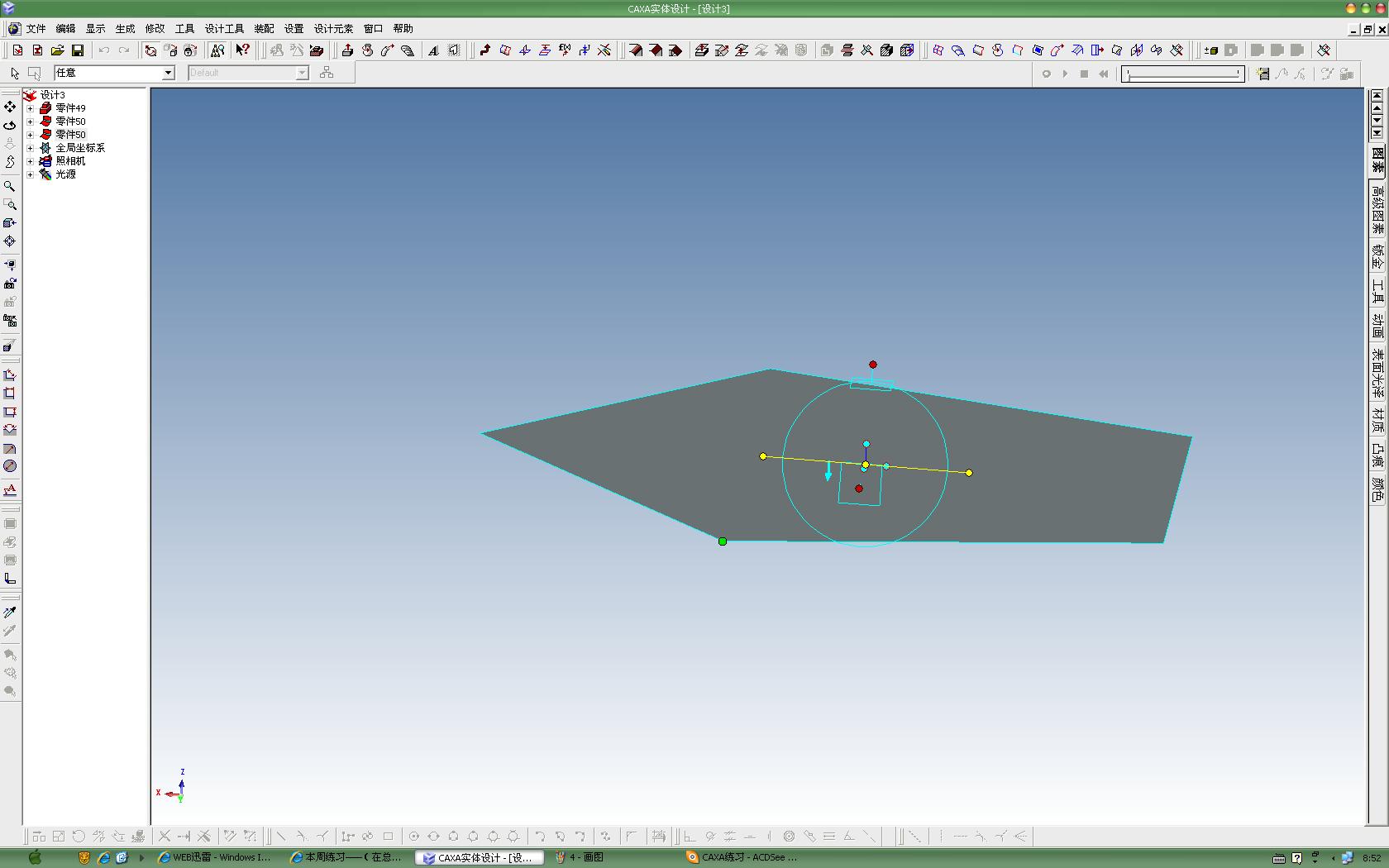
Task: Select the 设计3 root tree item
Action: (x=53, y=95)
